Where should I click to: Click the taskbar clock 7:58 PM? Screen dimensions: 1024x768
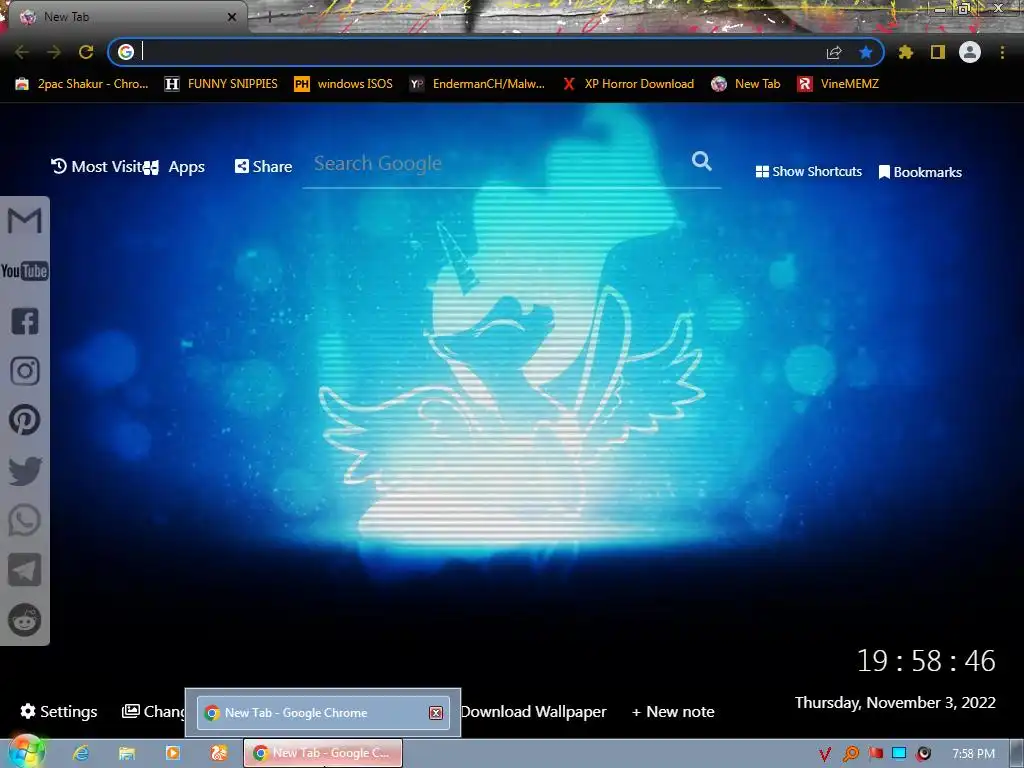pos(973,754)
